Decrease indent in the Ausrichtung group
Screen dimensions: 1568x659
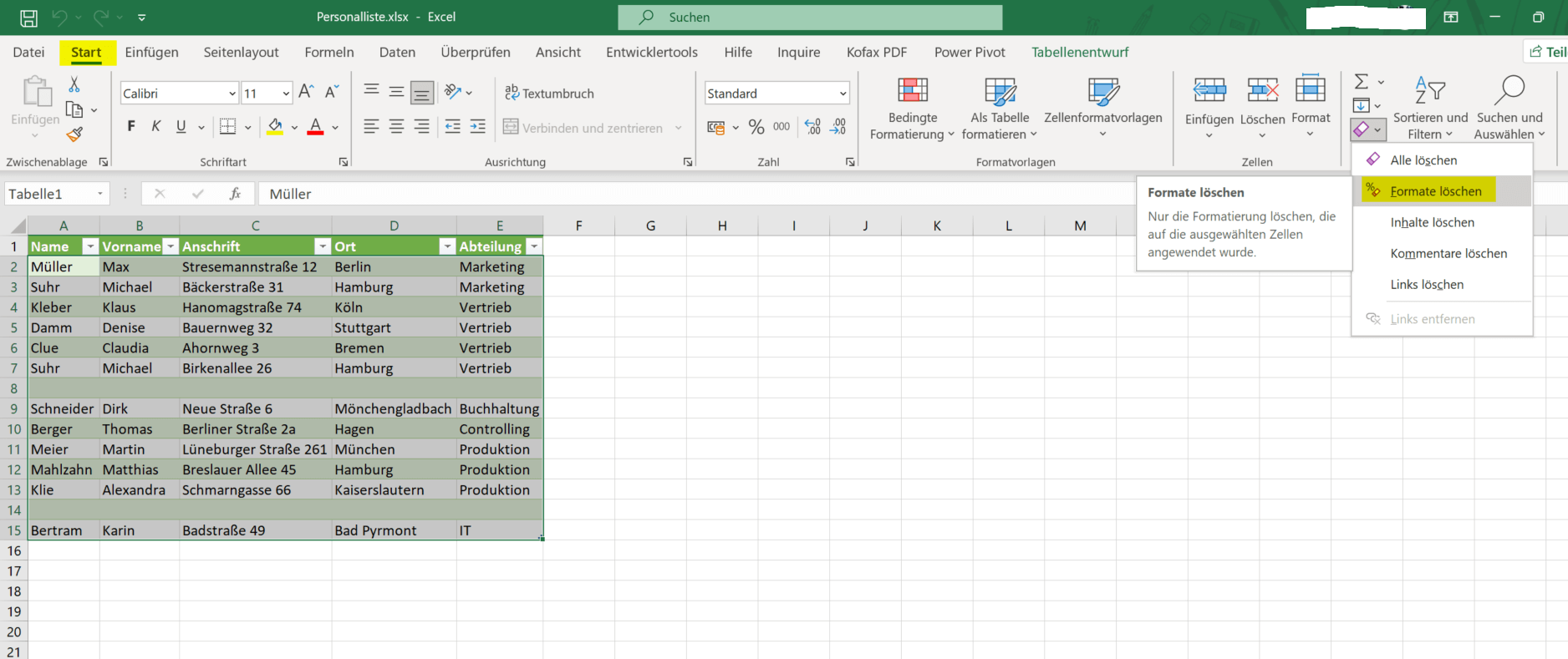(x=452, y=127)
